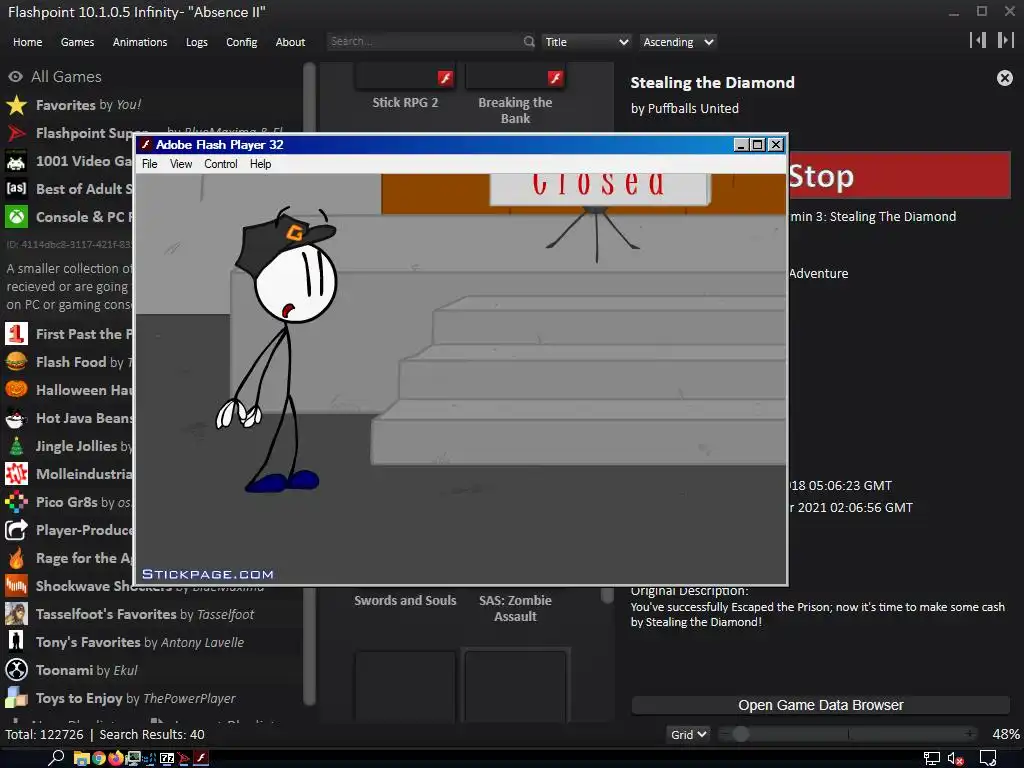The width and height of the screenshot is (1024, 768).
Task: Open the Logs page
Action: click(197, 42)
